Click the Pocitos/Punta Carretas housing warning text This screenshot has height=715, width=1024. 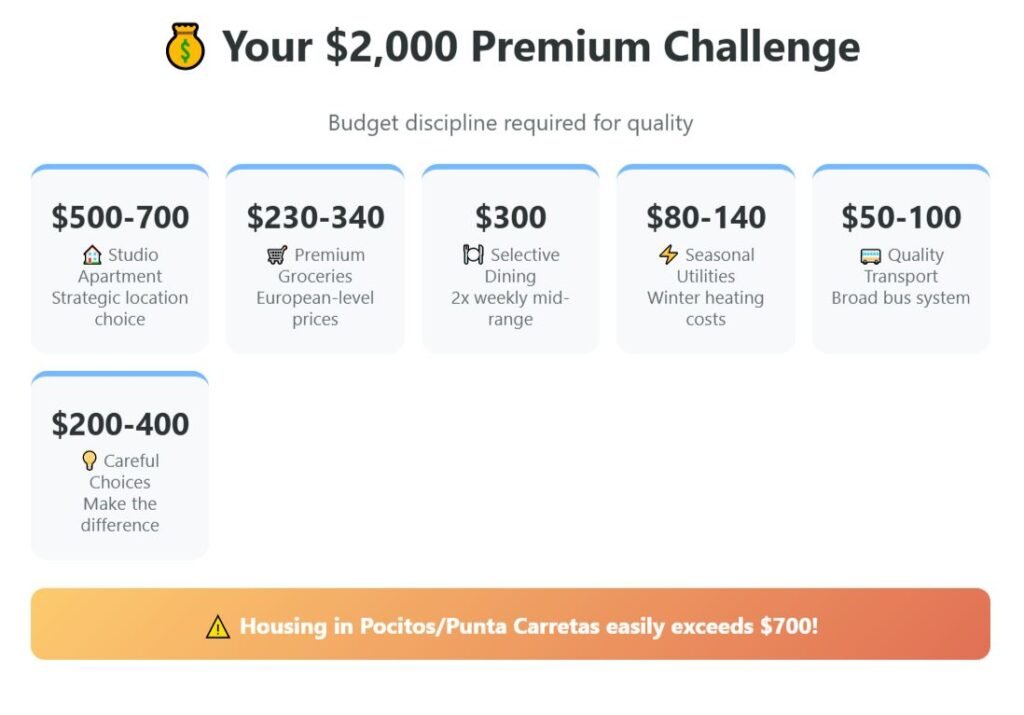(x=528, y=627)
